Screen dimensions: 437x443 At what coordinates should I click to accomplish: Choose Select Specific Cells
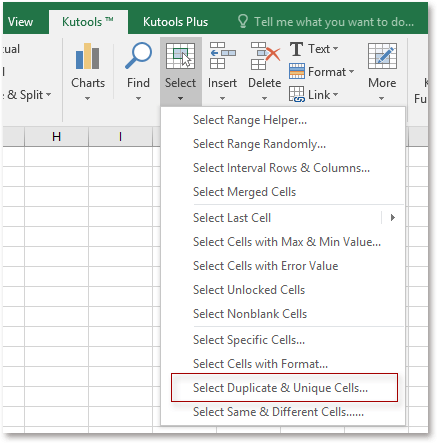(283, 340)
